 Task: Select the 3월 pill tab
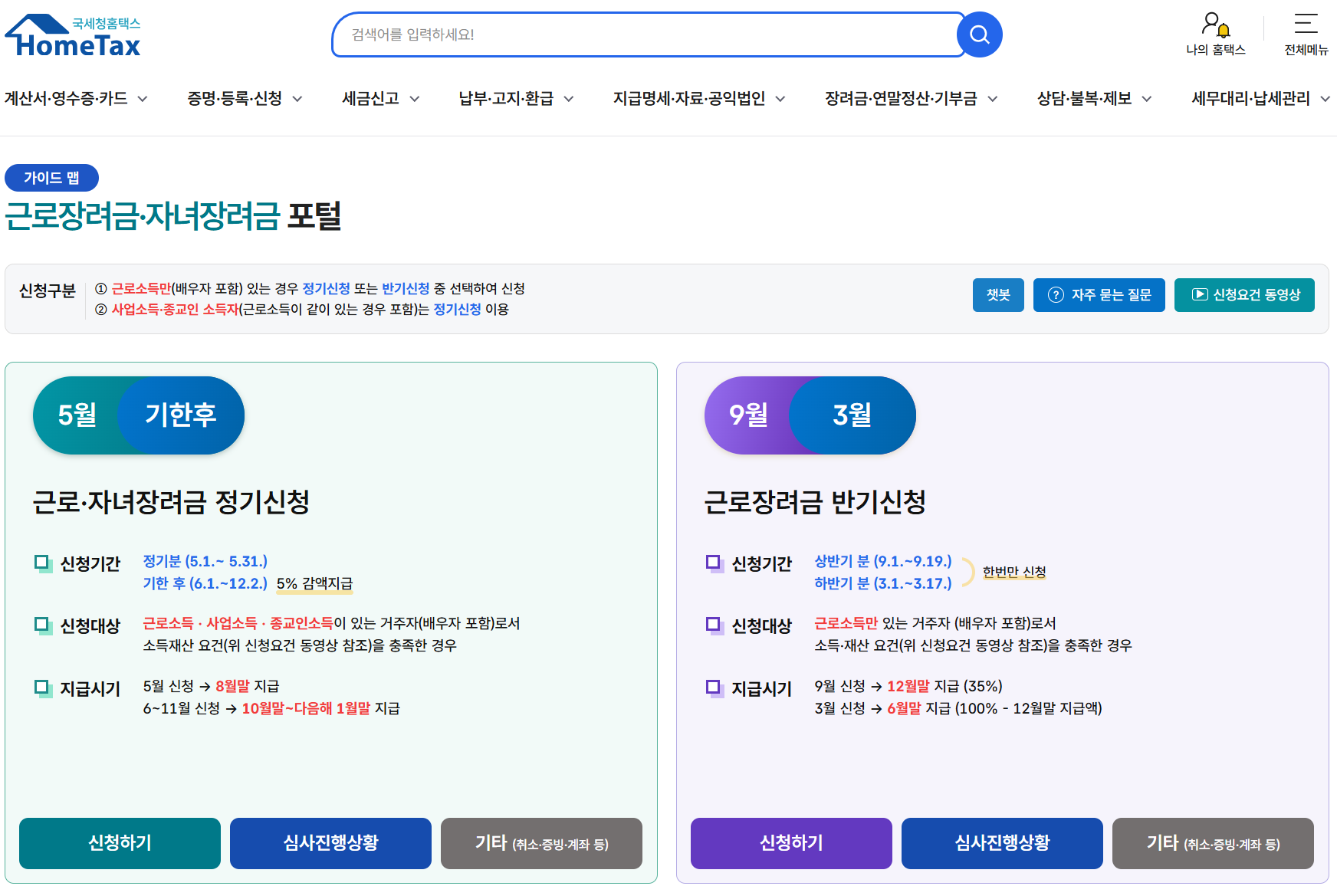pos(852,415)
